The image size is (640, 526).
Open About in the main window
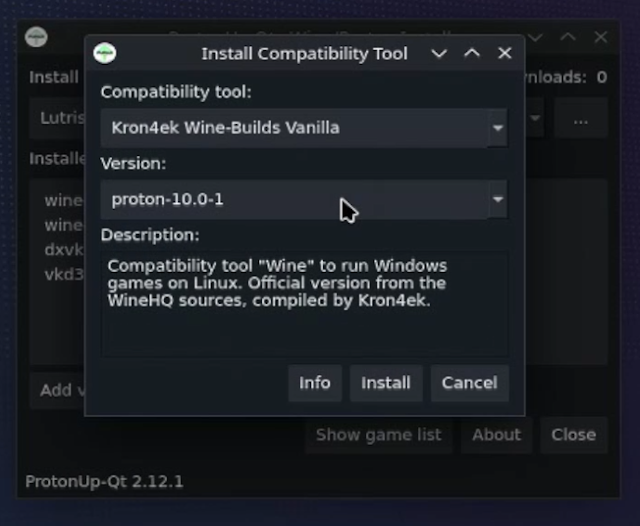pyautogui.click(x=497, y=435)
